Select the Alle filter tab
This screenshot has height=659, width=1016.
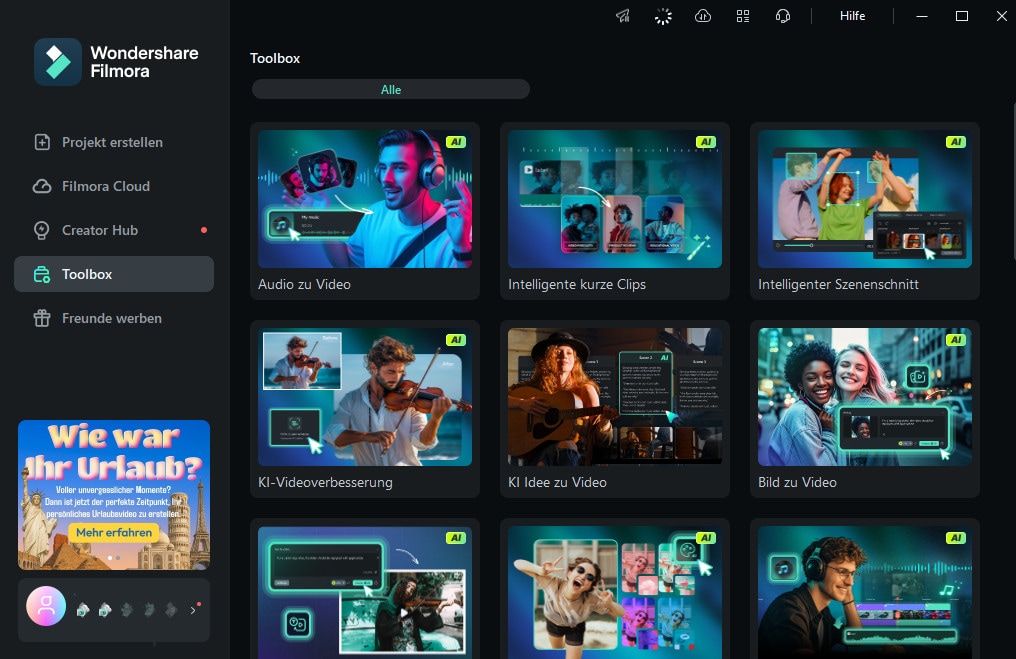391,89
